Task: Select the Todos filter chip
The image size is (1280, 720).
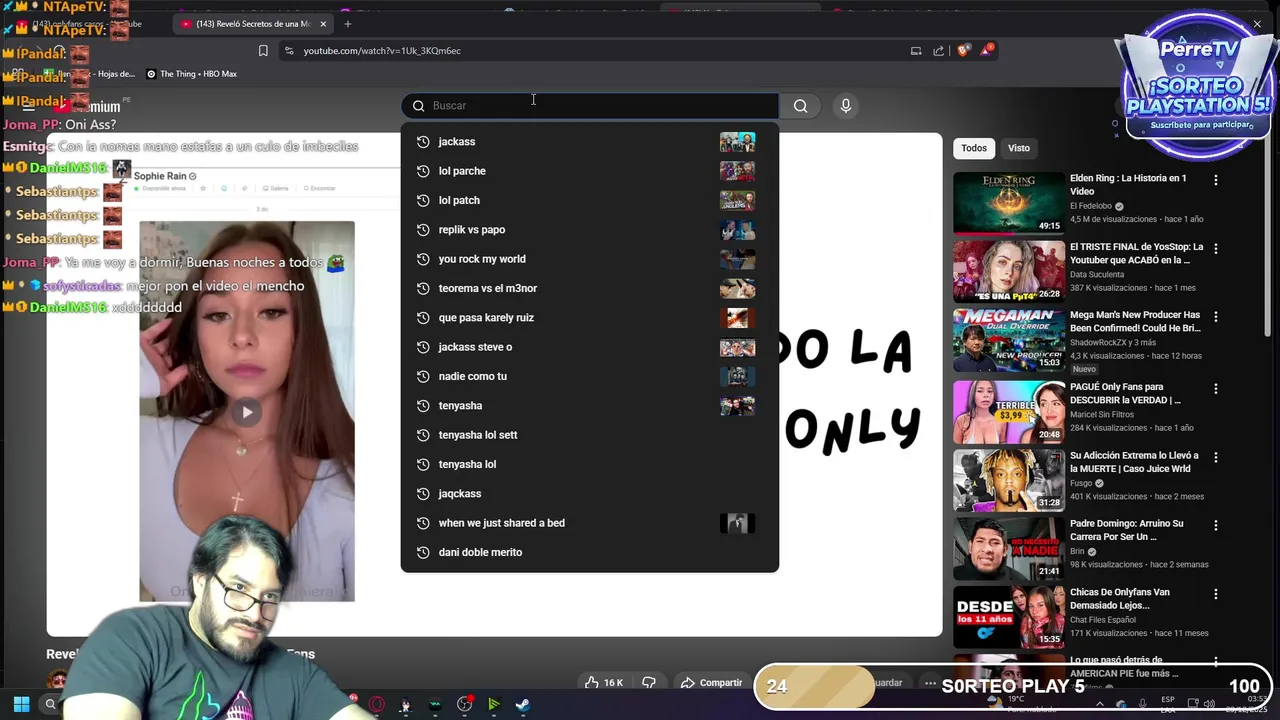Action: tap(974, 148)
